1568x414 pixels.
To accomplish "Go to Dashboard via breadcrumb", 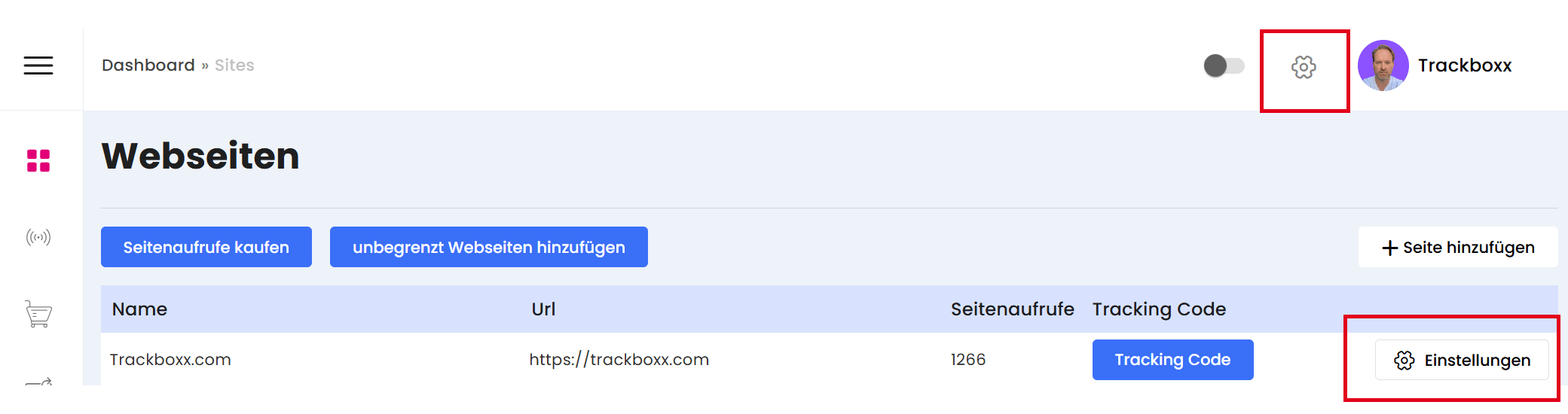I will (148, 65).
